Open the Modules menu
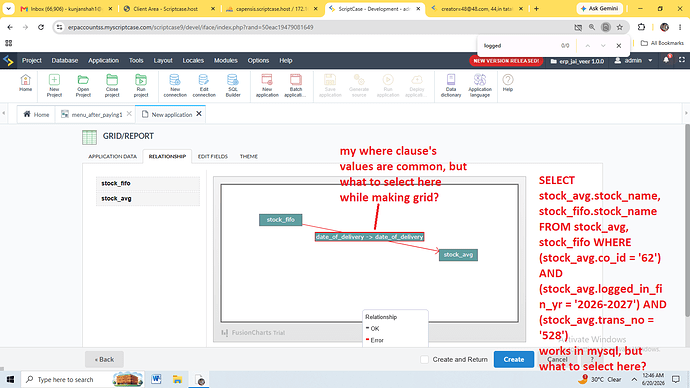Viewport: 690px width, 388px height. pos(226,60)
